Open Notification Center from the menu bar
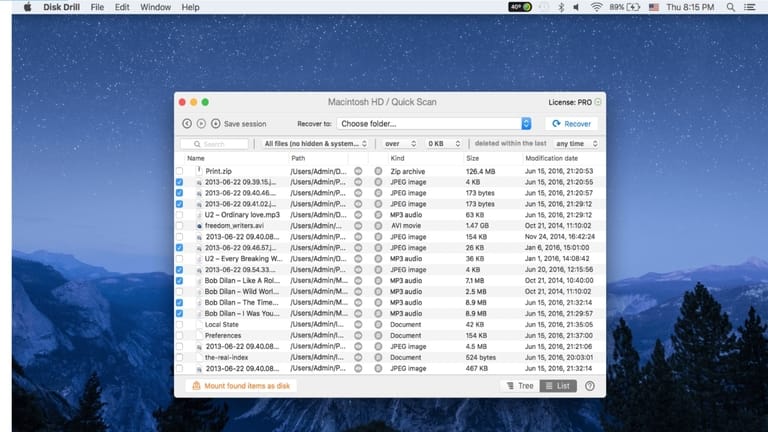The height and width of the screenshot is (432, 768). 750,7
